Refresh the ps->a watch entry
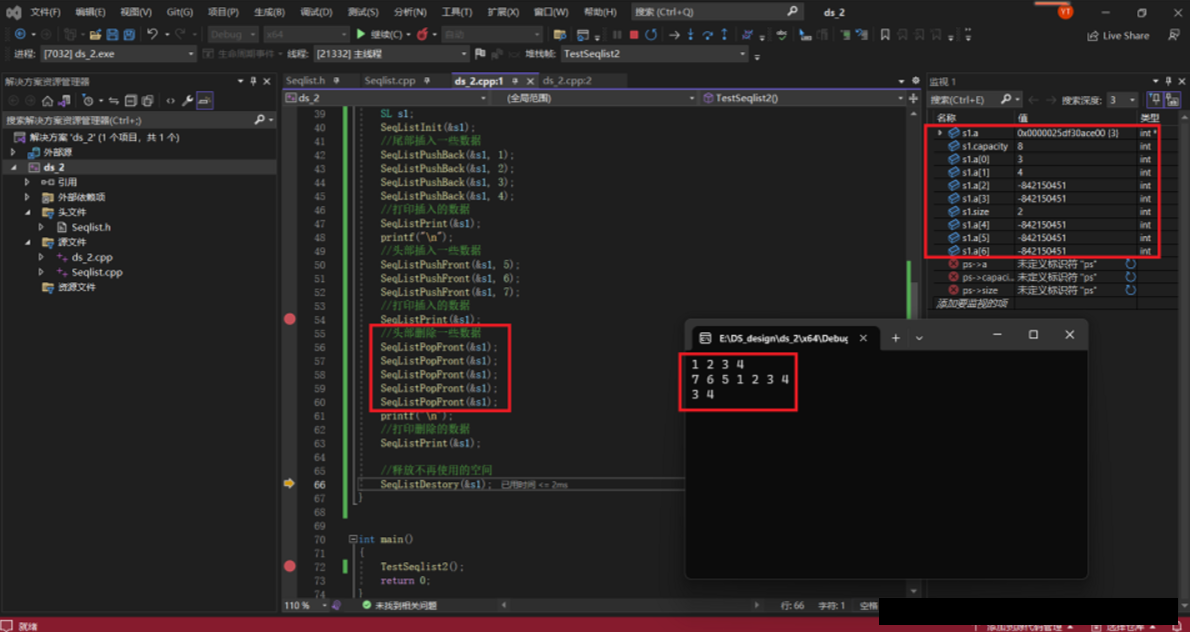Screen dimensions: 1190x632 click(x=1130, y=264)
